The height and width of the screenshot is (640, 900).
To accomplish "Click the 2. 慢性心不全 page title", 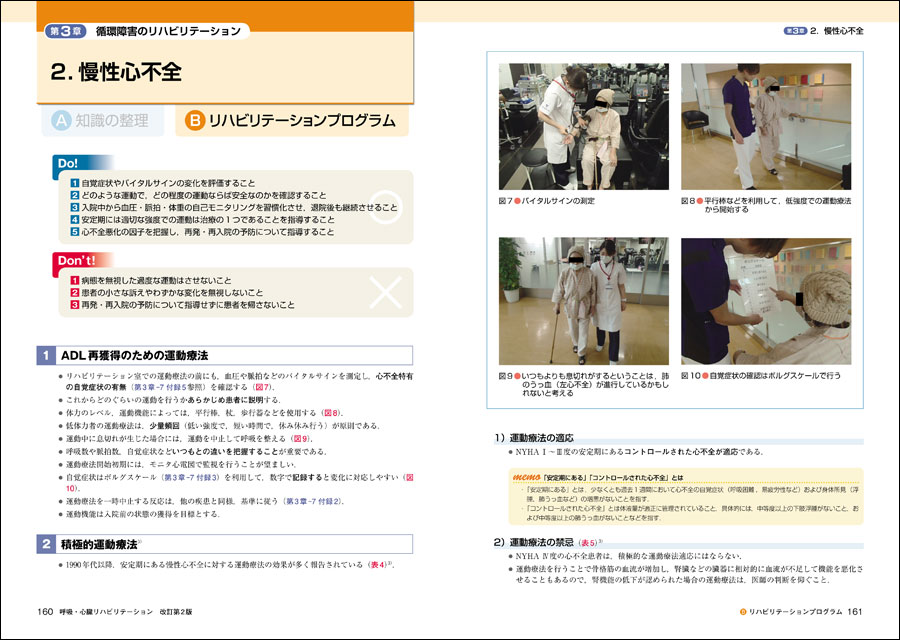I will coord(116,73).
